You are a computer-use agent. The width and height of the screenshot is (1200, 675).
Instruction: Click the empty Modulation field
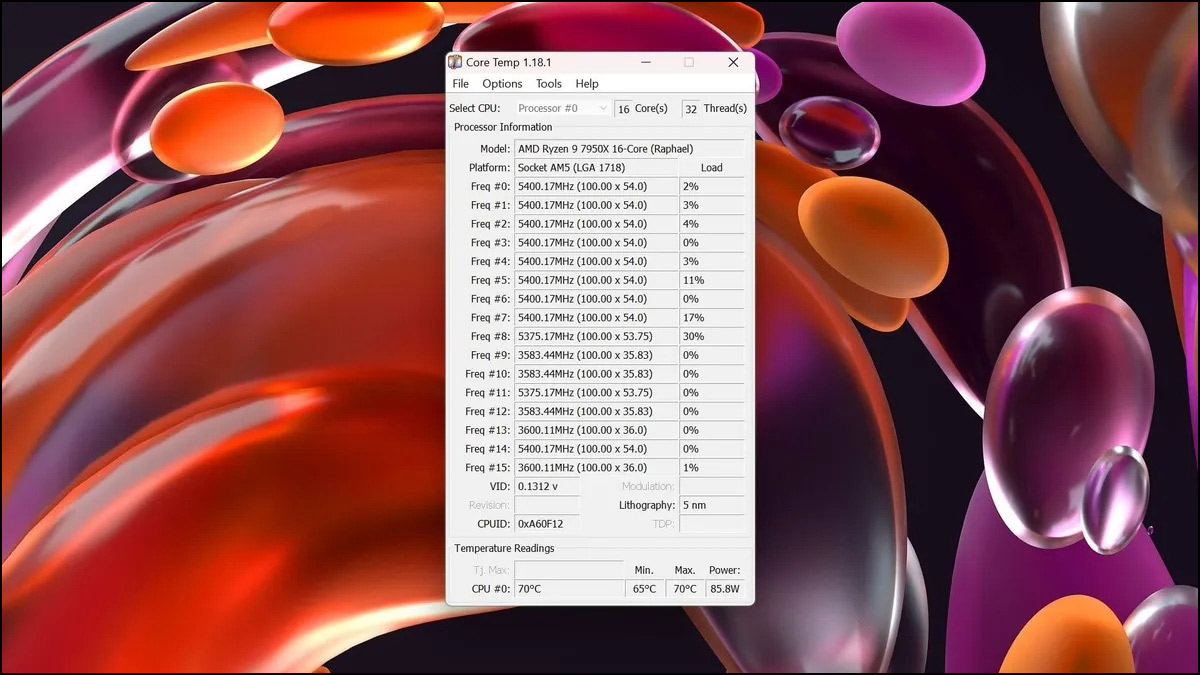(x=712, y=487)
